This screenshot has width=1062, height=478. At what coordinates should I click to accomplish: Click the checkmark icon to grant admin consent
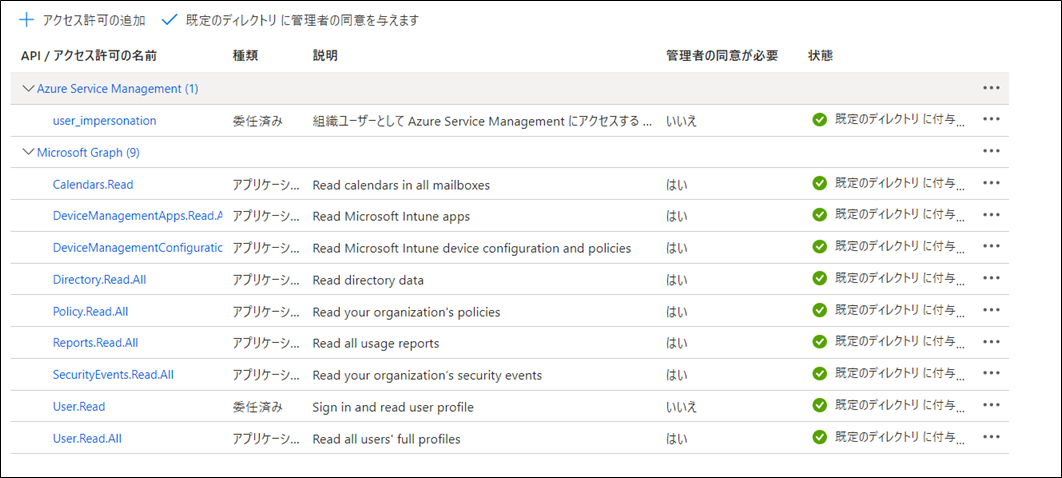tap(168, 20)
